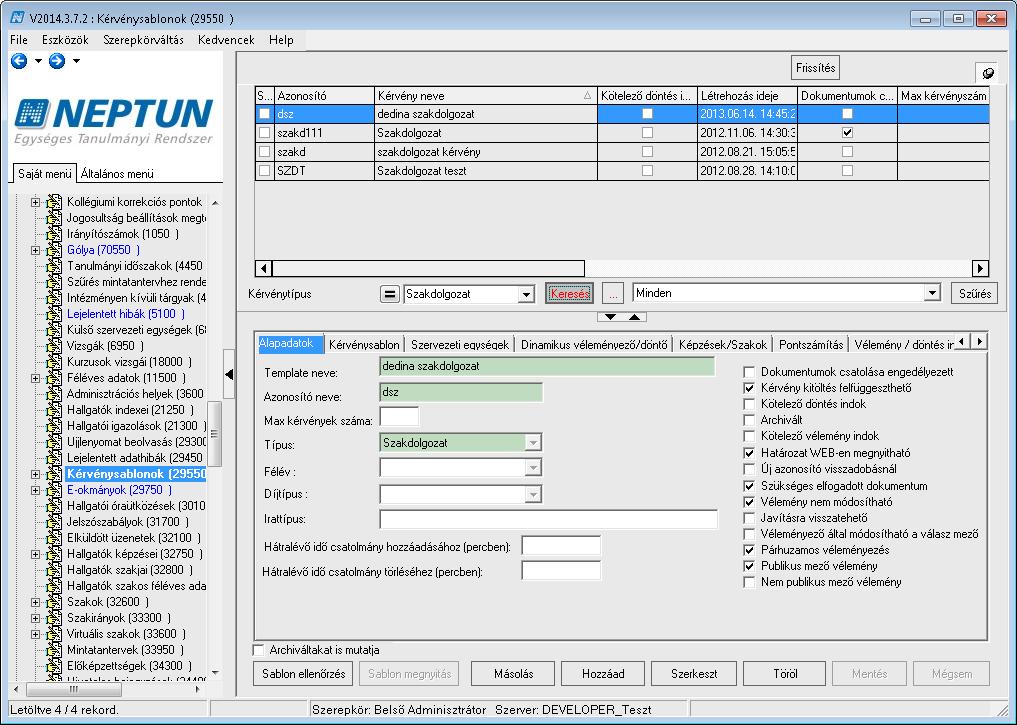Toggle Határozat WEB-en megnyitható checkbox

tap(749, 453)
